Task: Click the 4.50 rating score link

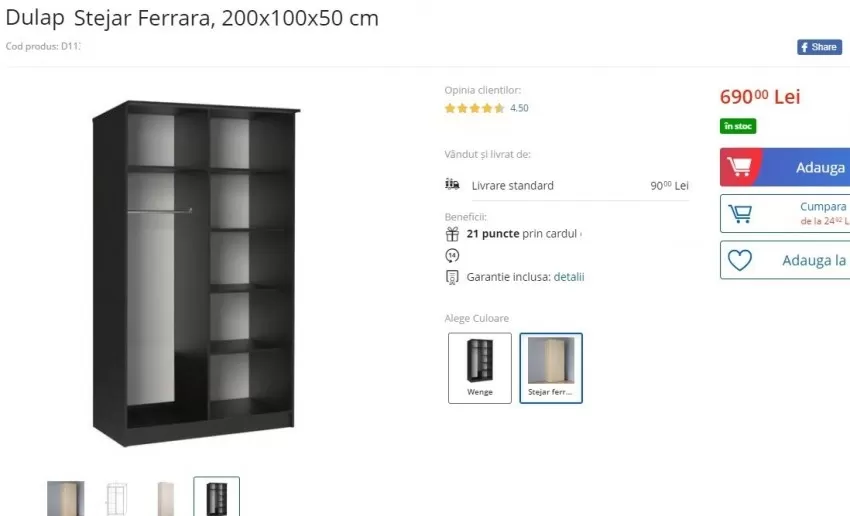Action: (519, 108)
